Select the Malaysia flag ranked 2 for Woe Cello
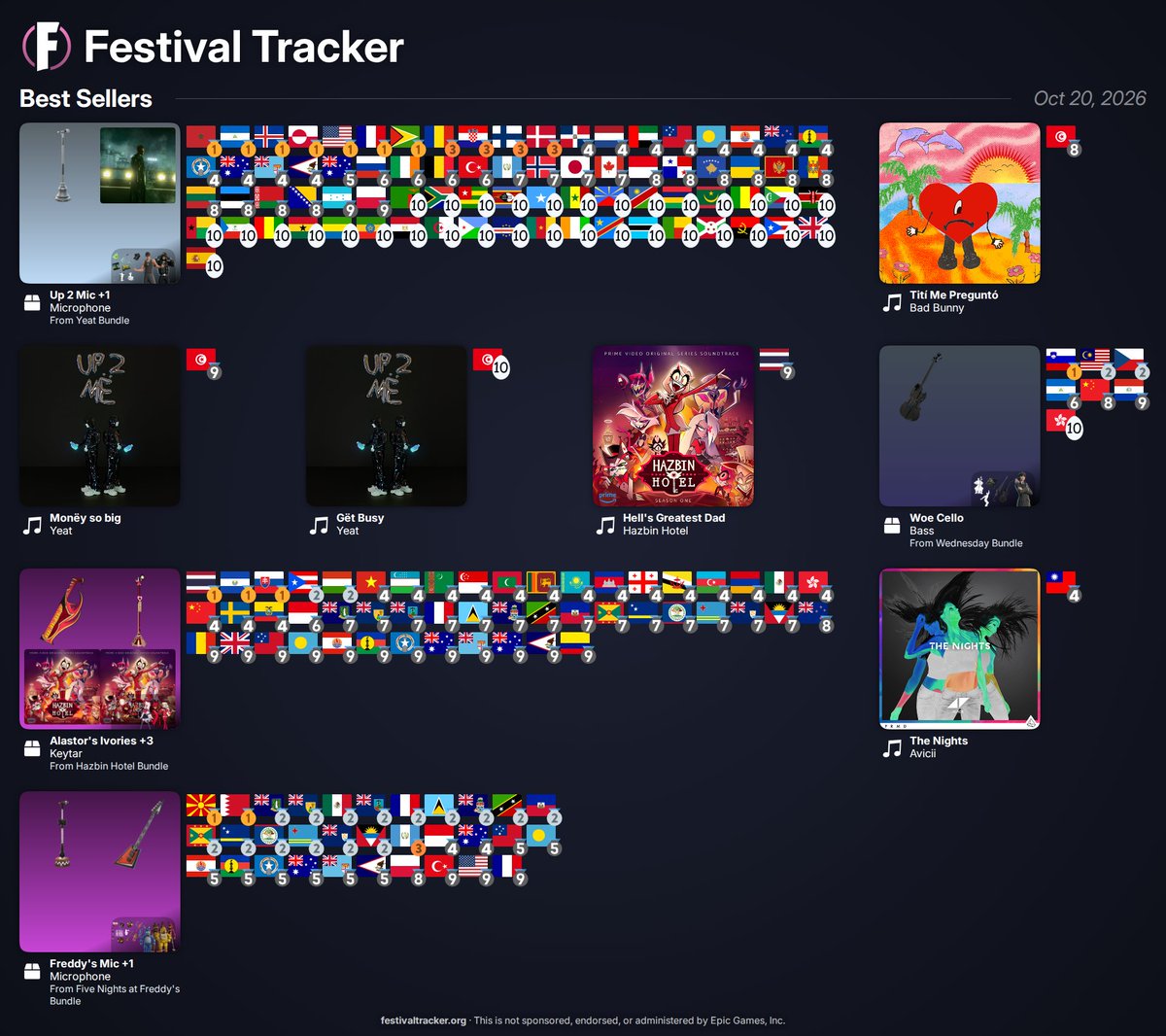Image resolution: width=1166 pixels, height=1036 pixels. pyautogui.click(x=1095, y=359)
